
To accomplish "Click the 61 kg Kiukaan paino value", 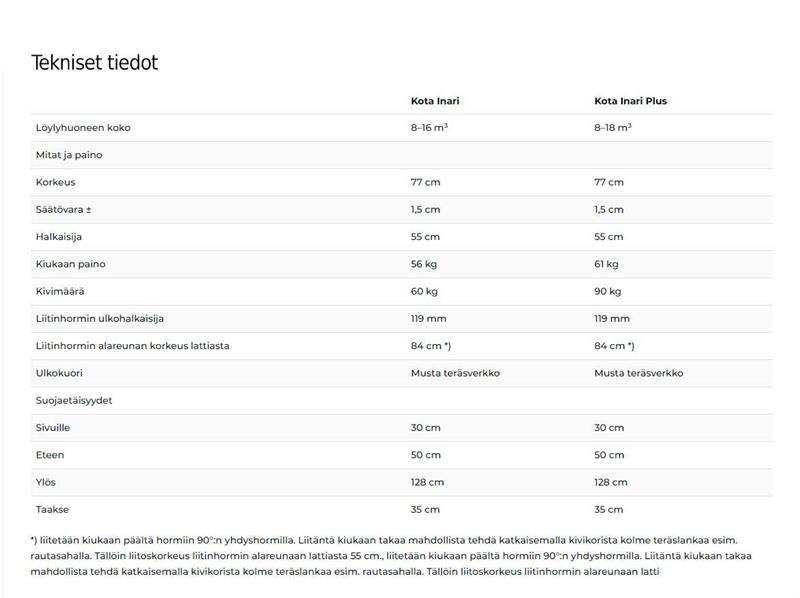I will coord(606,264).
